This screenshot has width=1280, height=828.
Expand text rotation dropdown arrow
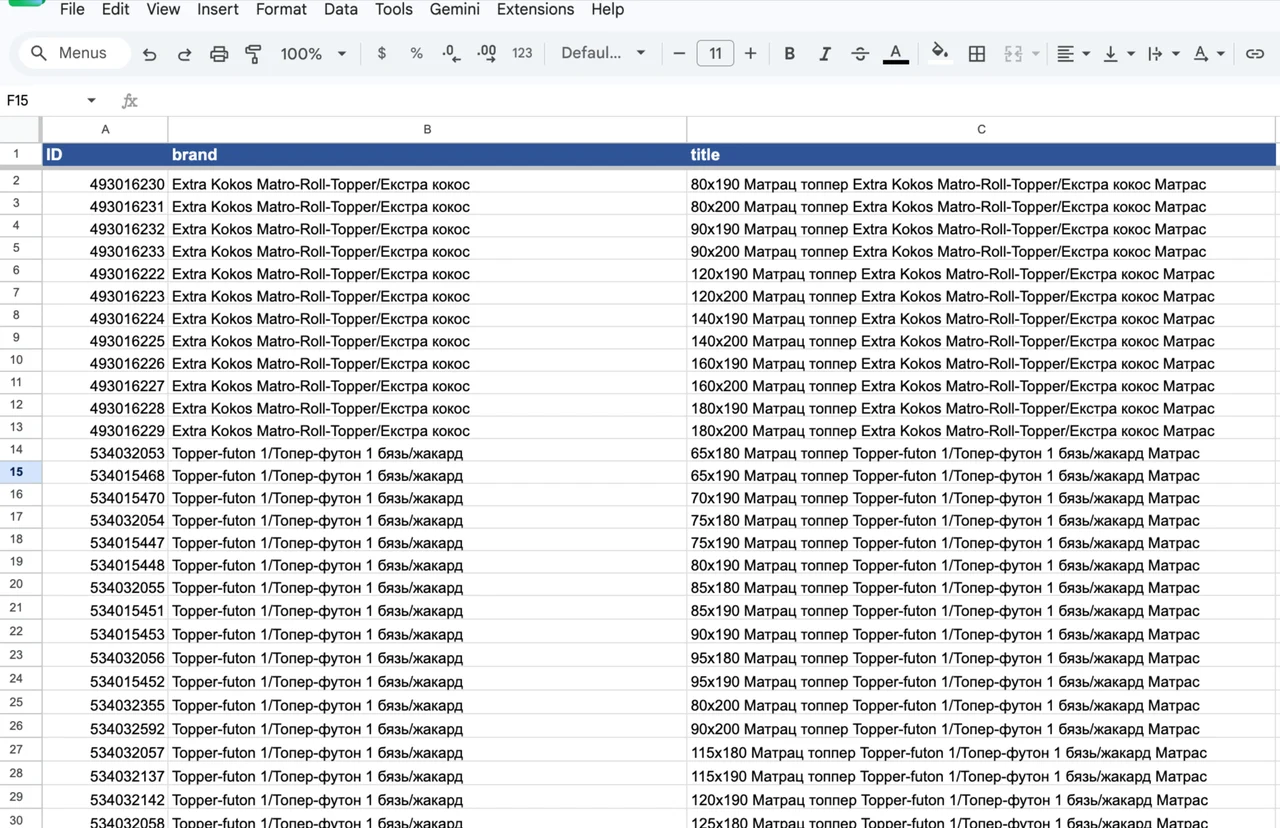coord(1221,54)
